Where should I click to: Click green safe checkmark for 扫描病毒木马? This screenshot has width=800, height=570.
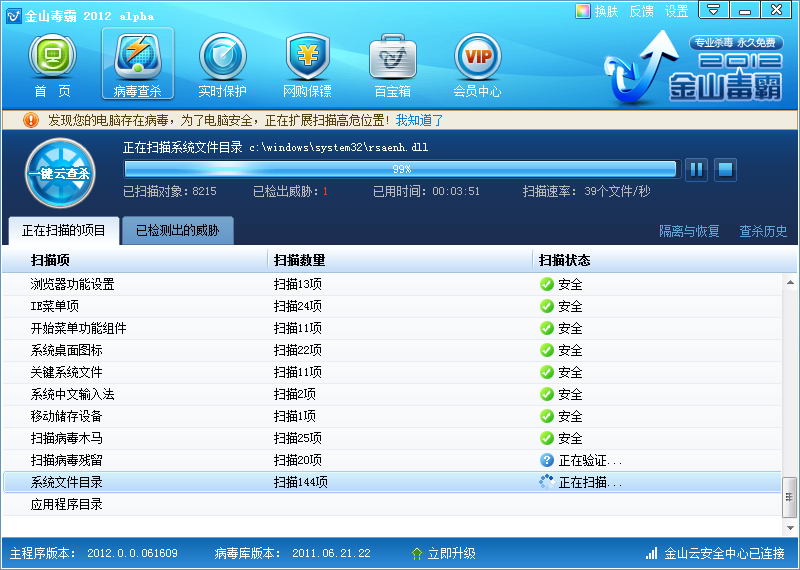pos(546,438)
